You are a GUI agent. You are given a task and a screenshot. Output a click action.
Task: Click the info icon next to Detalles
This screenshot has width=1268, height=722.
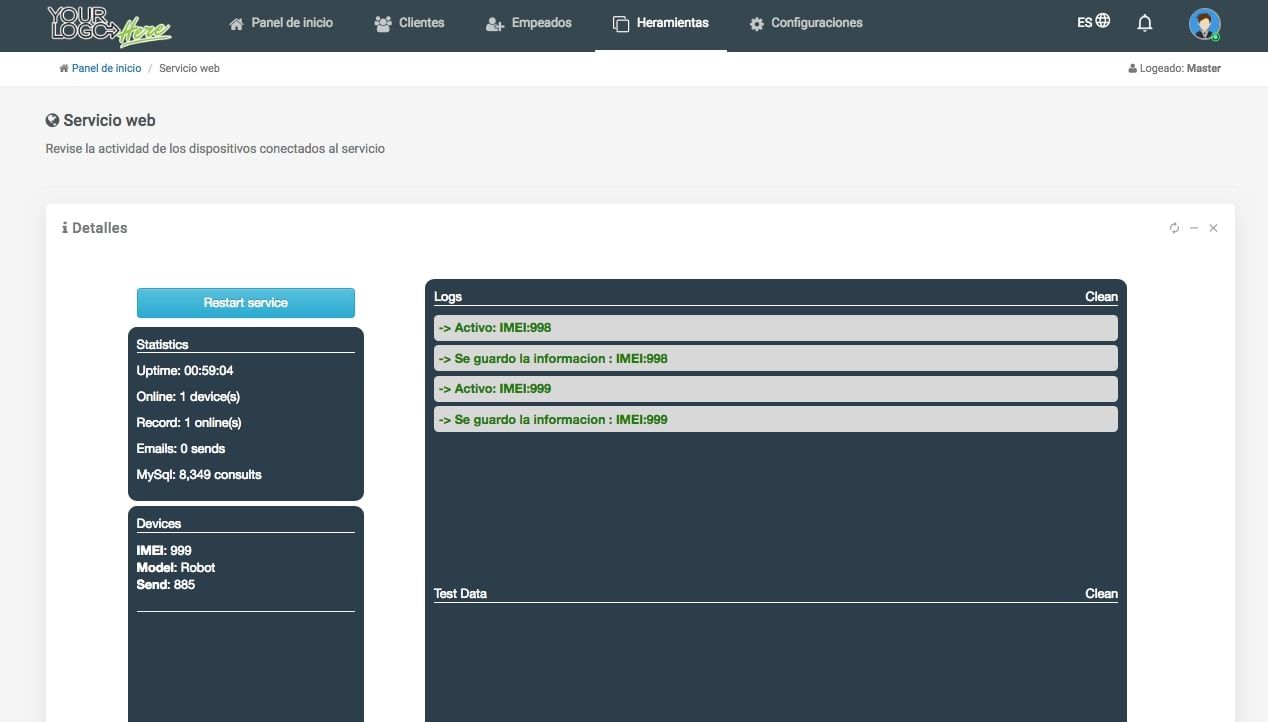[65, 228]
